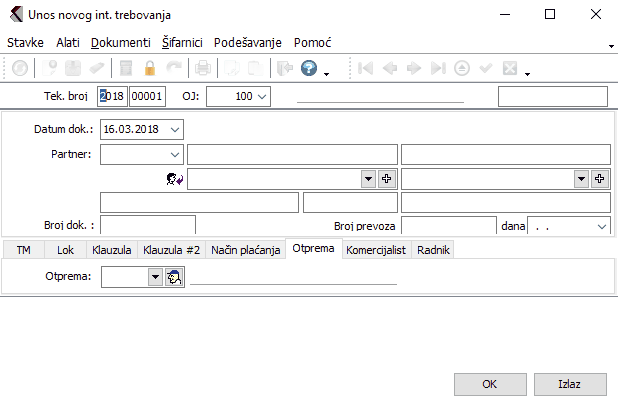Expand the Partner code dropdown
The image size is (618, 400).
(176, 154)
